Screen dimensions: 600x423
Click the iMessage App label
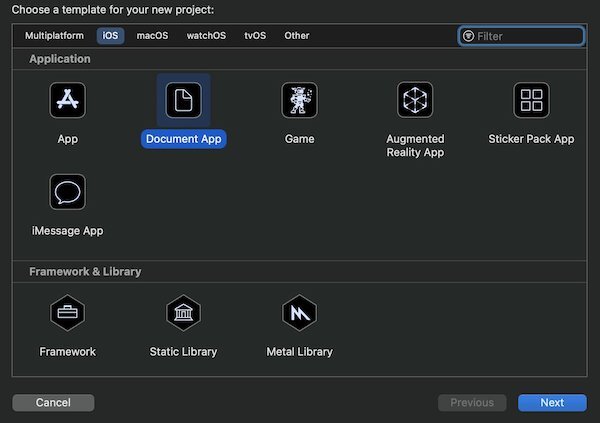(67, 231)
